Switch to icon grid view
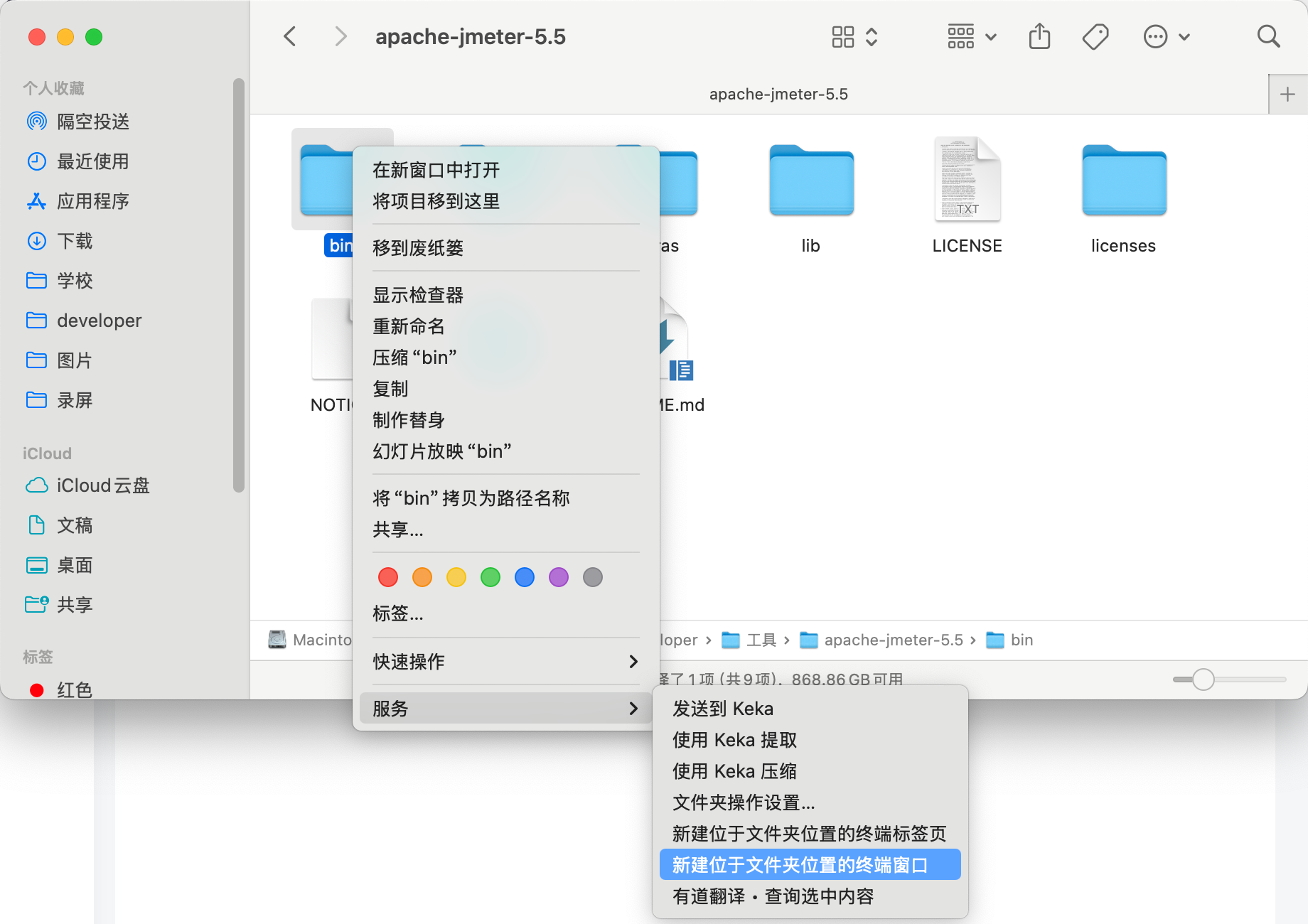Screen dimensions: 1308x924 [843, 36]
